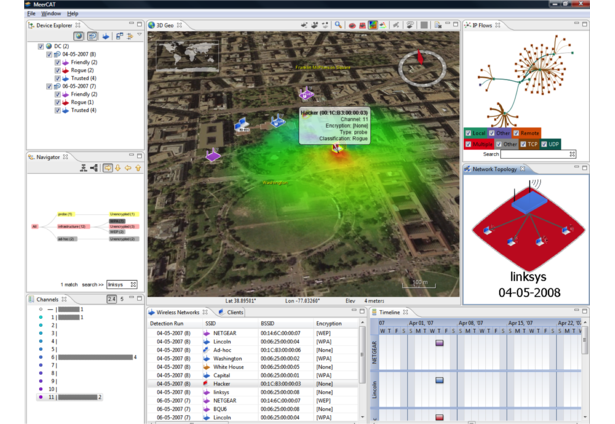This screenshot has height=424, width=615.
Task: Switch to the Clients tab
Action: (231, 312)
